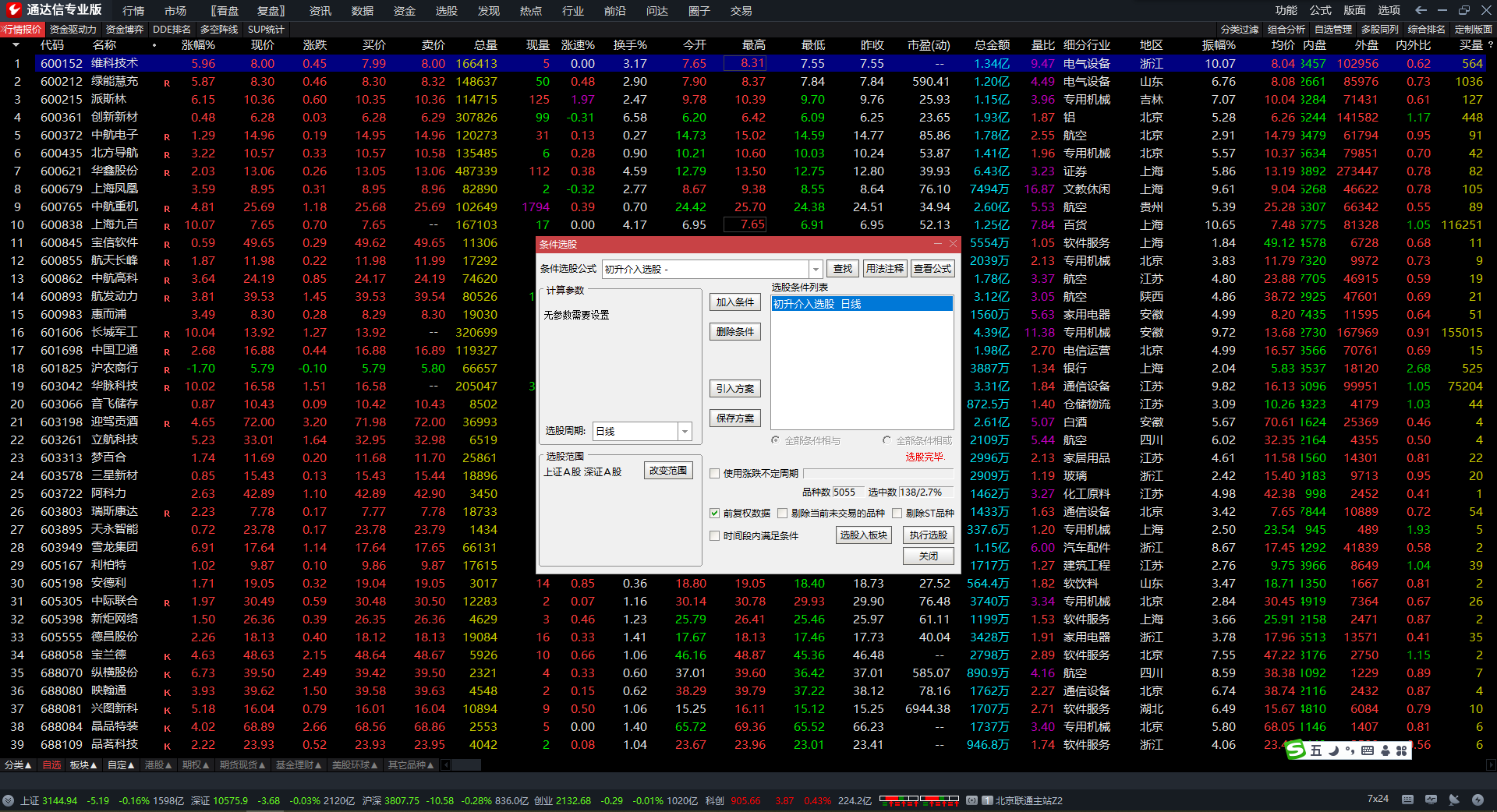
Task: Open the IME soft keyboard icon
Action: [x=1367, y=750]
